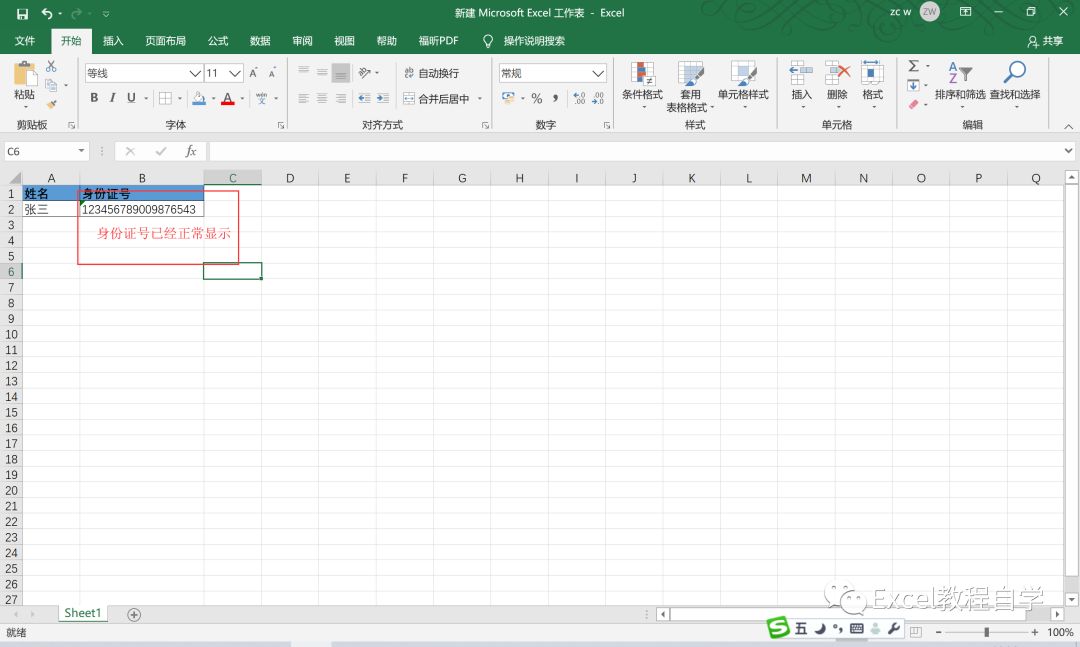Click the Comma Style icon
The width and height of the screenshot is (1080, 647).
[x=555, y=99]
